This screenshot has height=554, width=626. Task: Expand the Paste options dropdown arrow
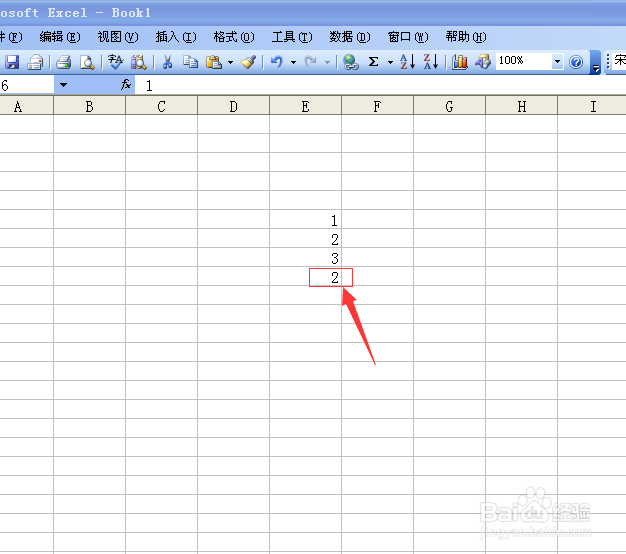coord(230,62)
